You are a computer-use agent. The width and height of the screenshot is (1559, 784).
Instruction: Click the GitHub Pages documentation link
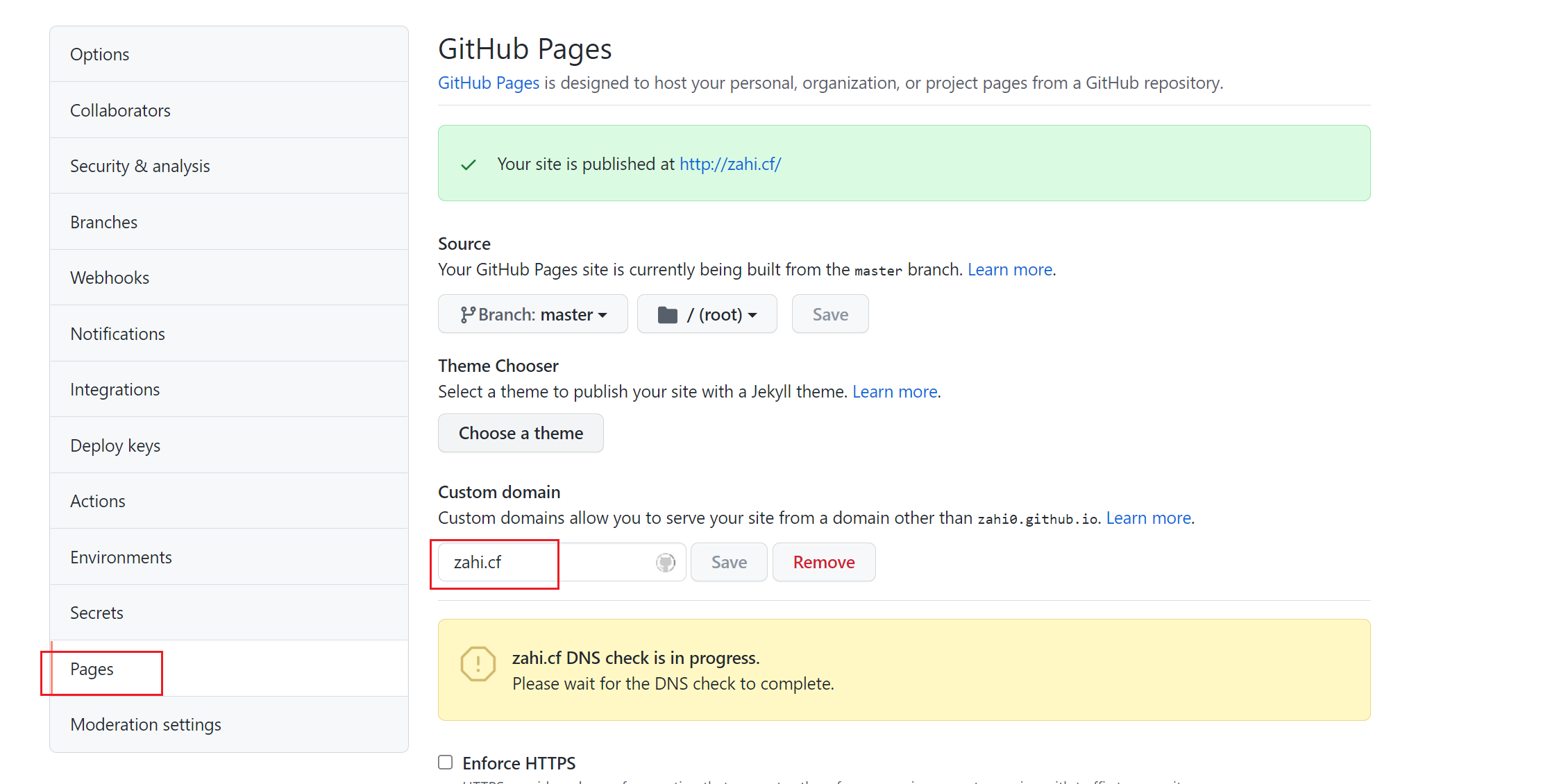click(489, 83)
